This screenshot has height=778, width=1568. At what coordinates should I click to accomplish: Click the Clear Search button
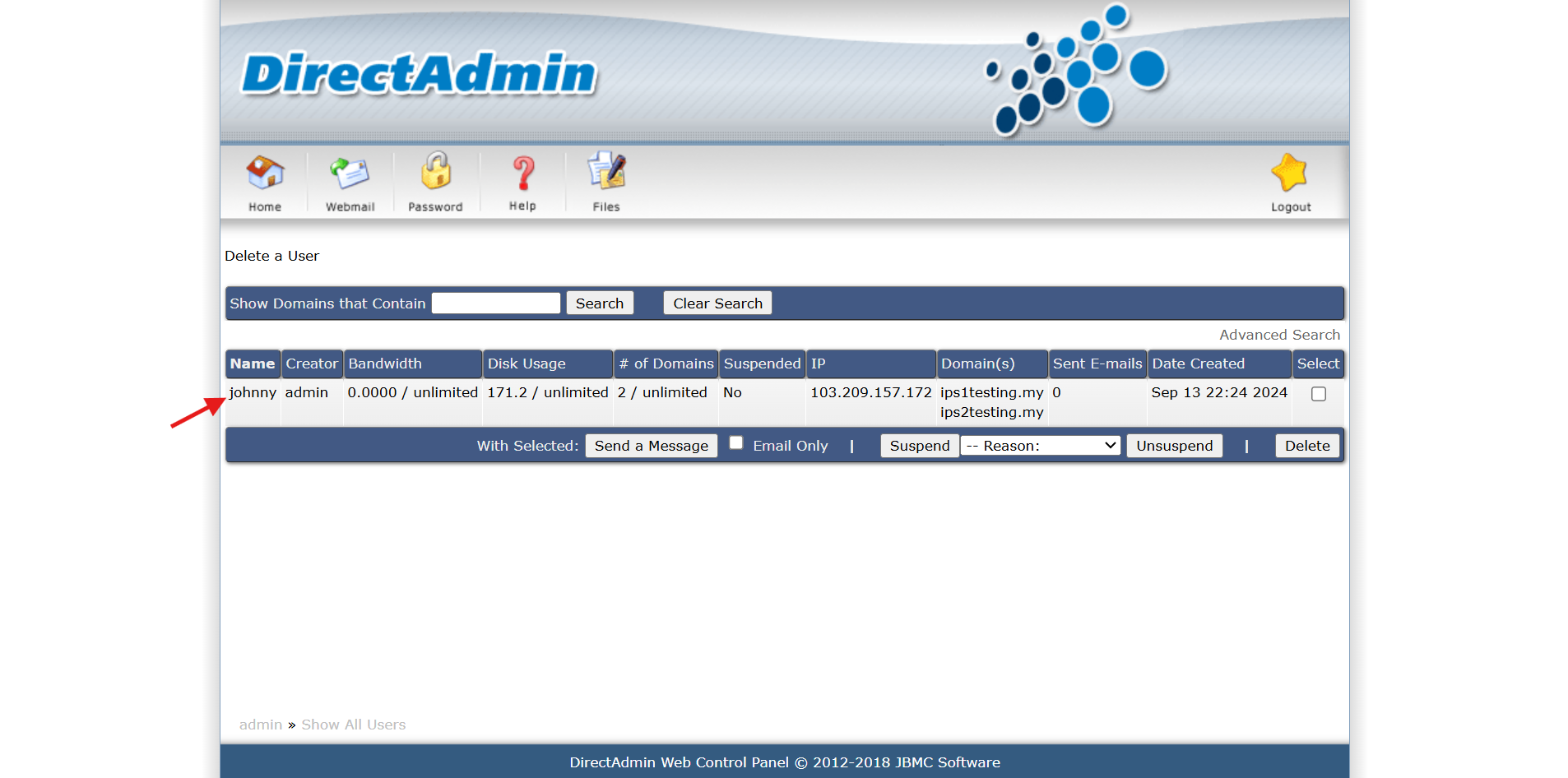[717, 303]
